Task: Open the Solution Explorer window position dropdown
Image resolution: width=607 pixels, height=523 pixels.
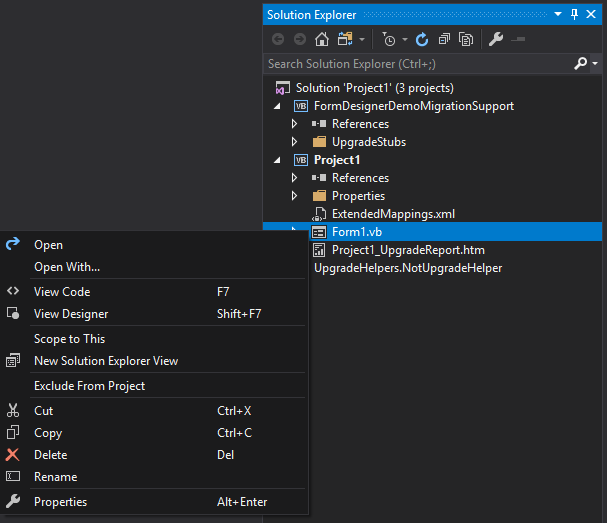Action: [x=558, y=14]
